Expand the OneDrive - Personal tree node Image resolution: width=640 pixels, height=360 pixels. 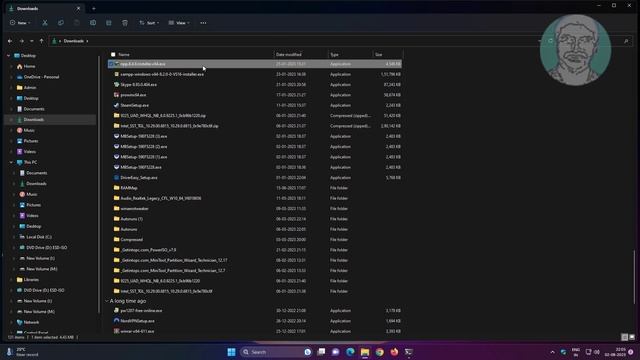pyautogui.click(x=11, y=77)
